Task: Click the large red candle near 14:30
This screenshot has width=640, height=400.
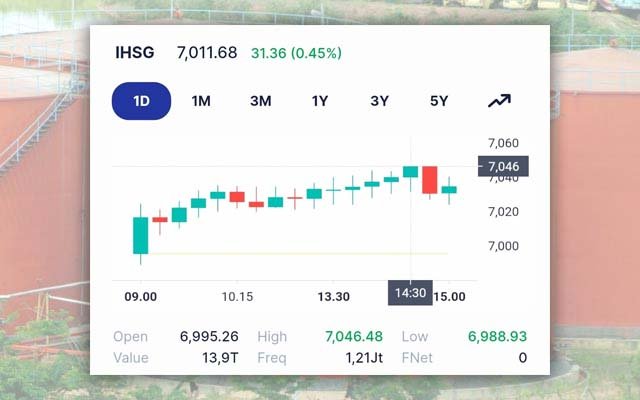Action: 429,180
